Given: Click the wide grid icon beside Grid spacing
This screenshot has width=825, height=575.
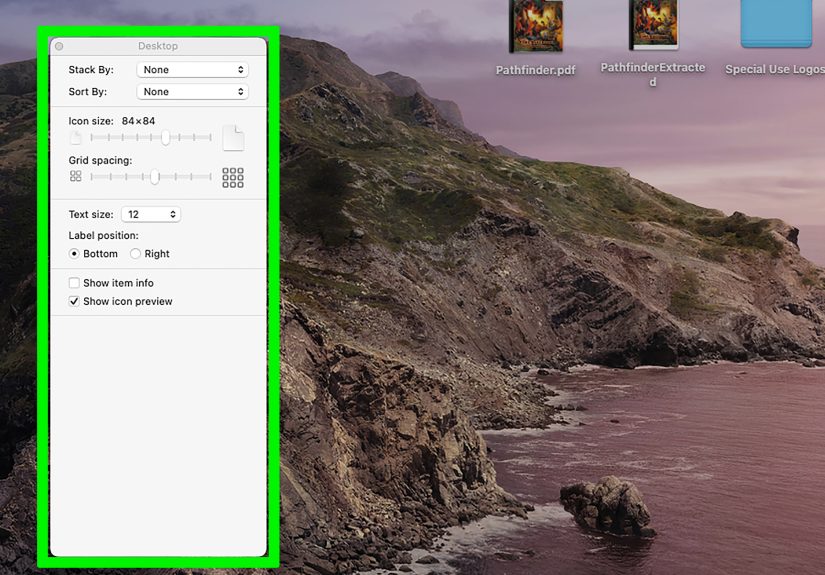Looking at the screenshot, I should pyautogui.click(x=233, y=178).
